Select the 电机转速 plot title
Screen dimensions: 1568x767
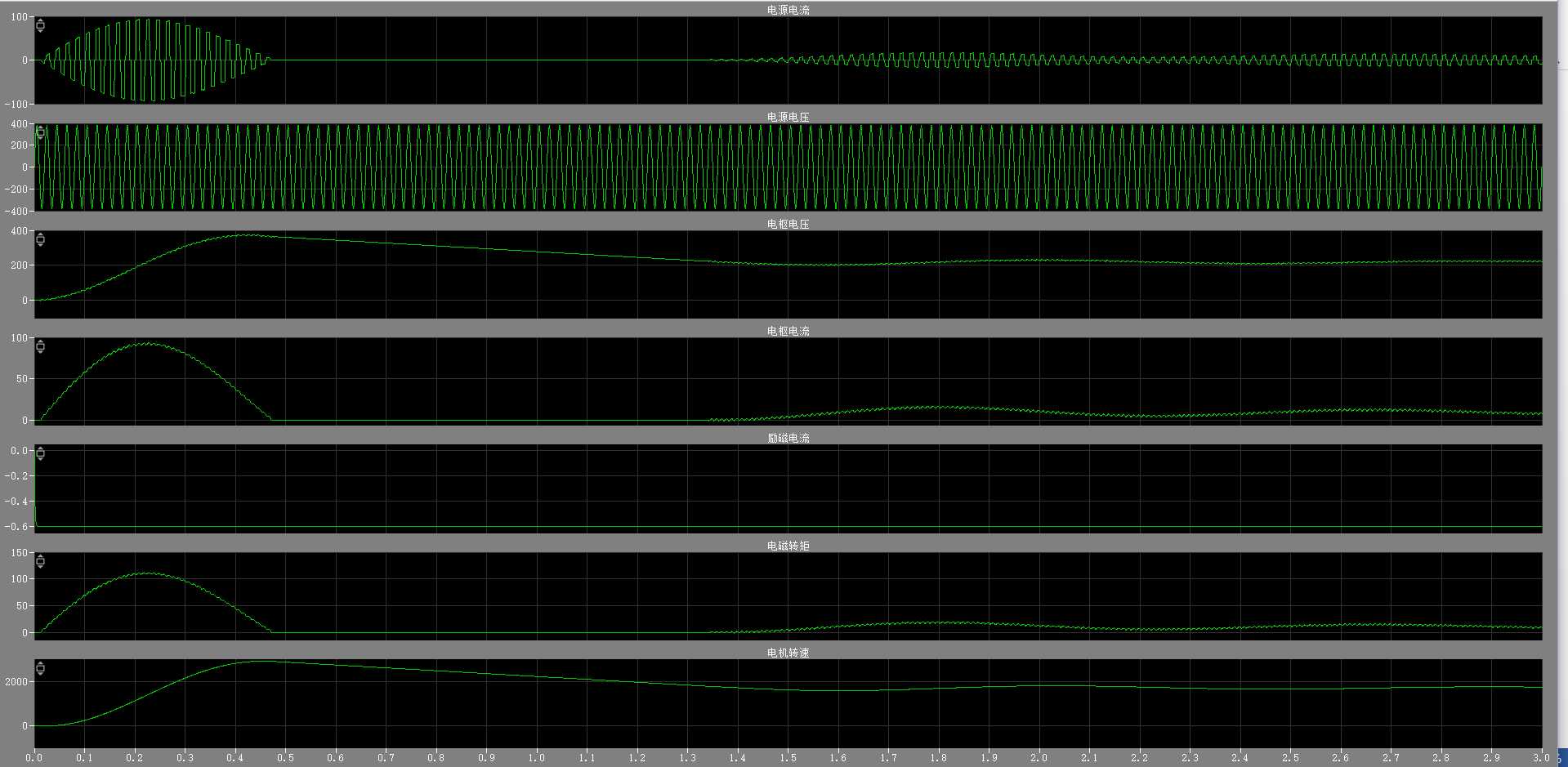[788, 653]
